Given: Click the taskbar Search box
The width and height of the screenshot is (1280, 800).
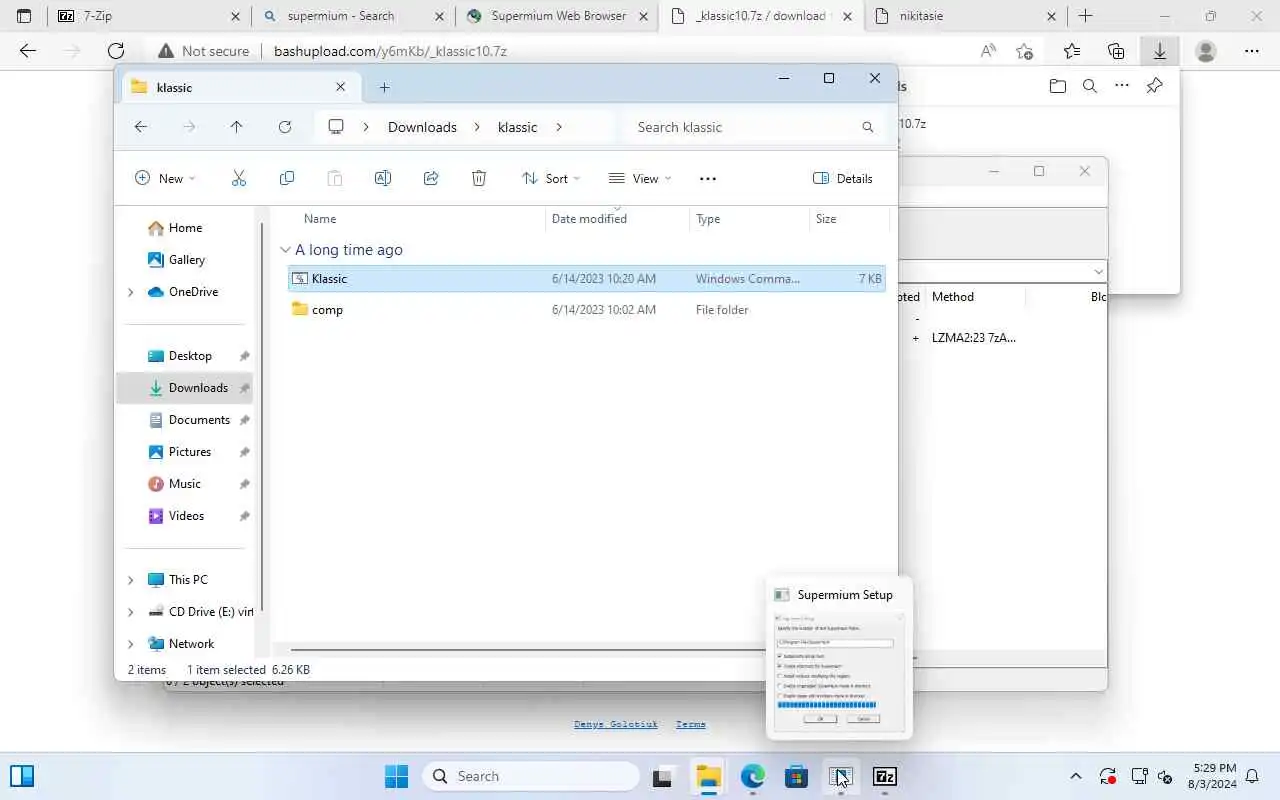Looking at the screenshot, I should point(530,776).
